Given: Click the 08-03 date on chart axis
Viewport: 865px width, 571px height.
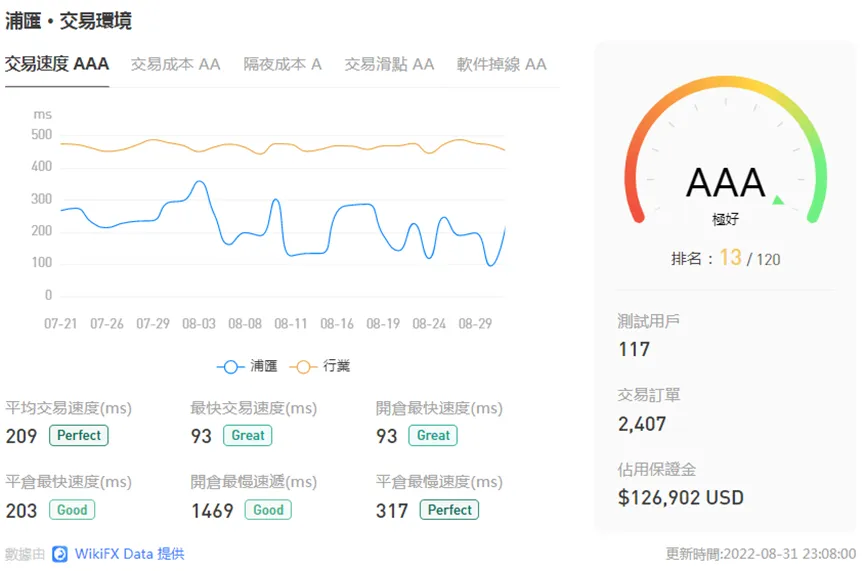Looking at the screenshot, I should coord(199,324).
